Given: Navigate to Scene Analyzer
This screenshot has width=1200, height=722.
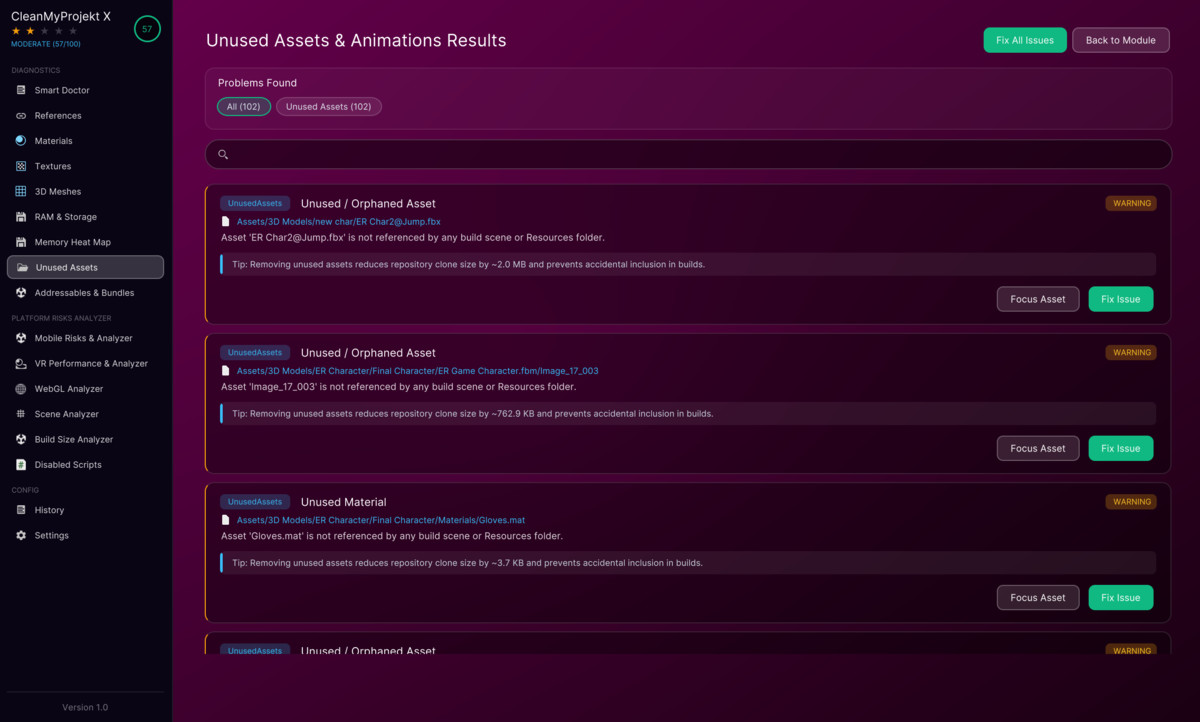Looking at the screenshot, I should (85, 414).
